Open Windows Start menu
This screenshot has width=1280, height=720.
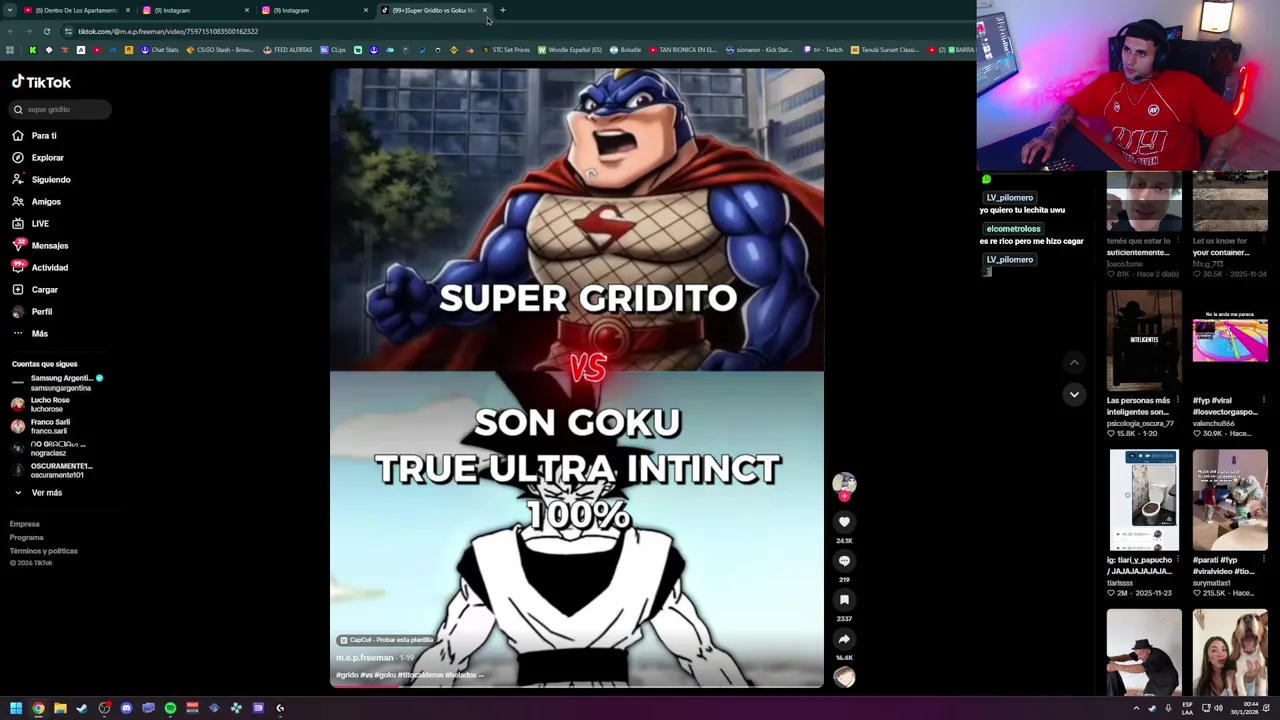16,708
